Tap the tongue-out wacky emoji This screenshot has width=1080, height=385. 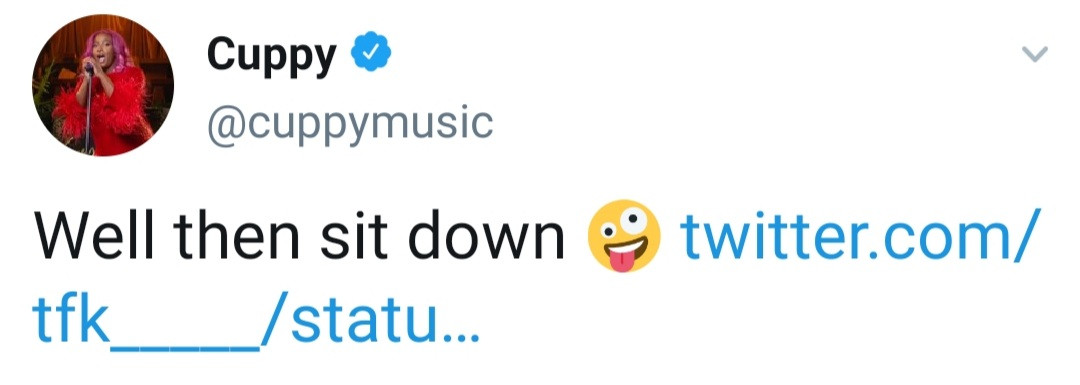coord(624,236)
